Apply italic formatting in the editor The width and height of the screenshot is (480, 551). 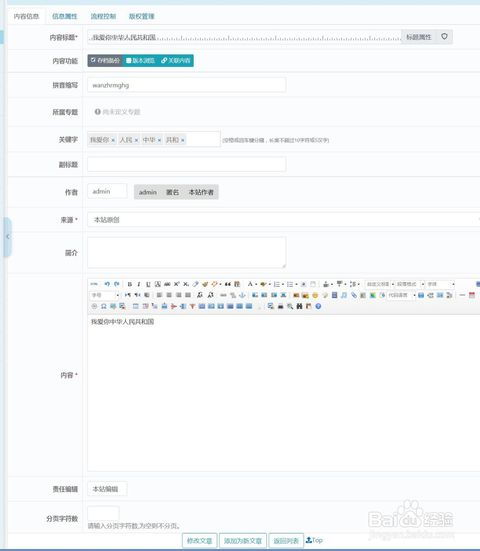(x=139, y=284)
